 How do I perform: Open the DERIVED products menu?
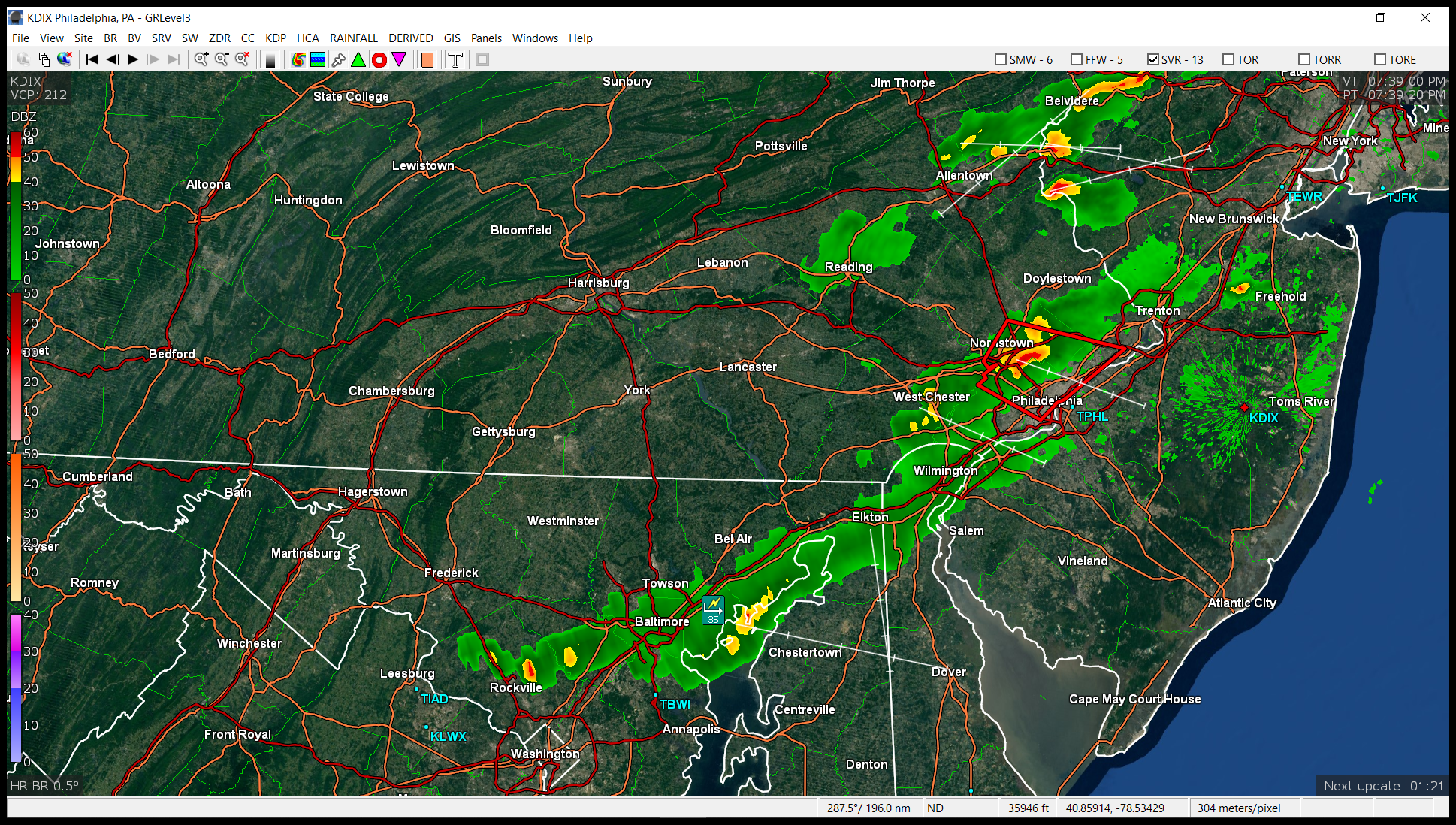point(410,38)
